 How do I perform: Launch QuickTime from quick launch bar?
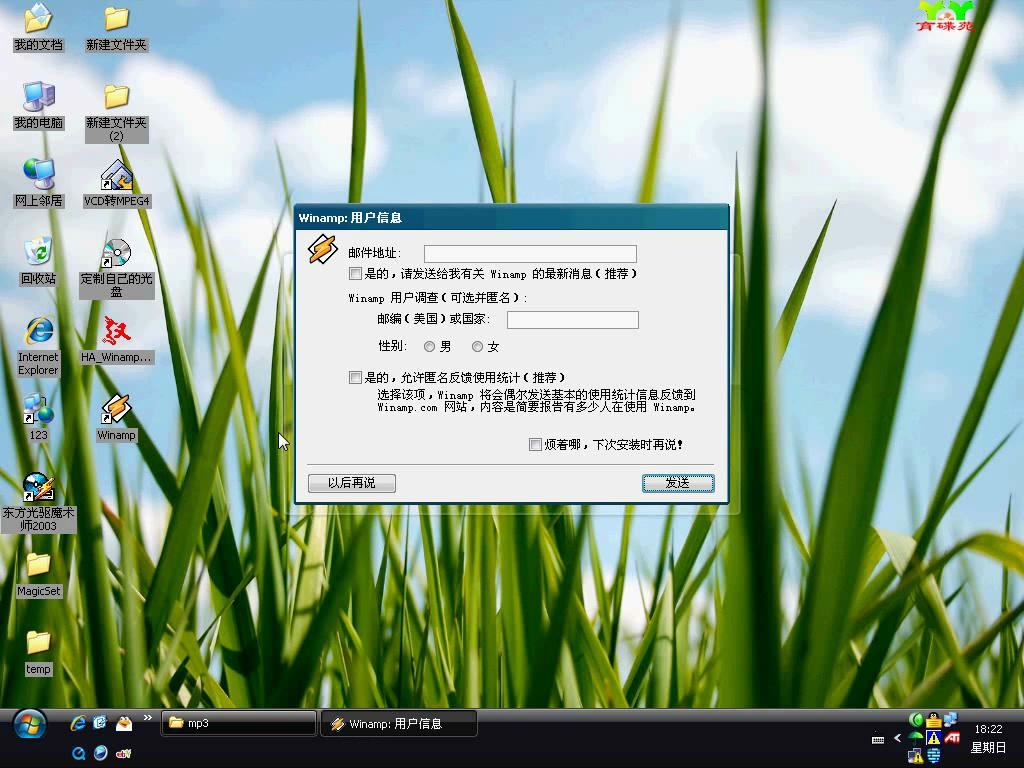point(78,754)
